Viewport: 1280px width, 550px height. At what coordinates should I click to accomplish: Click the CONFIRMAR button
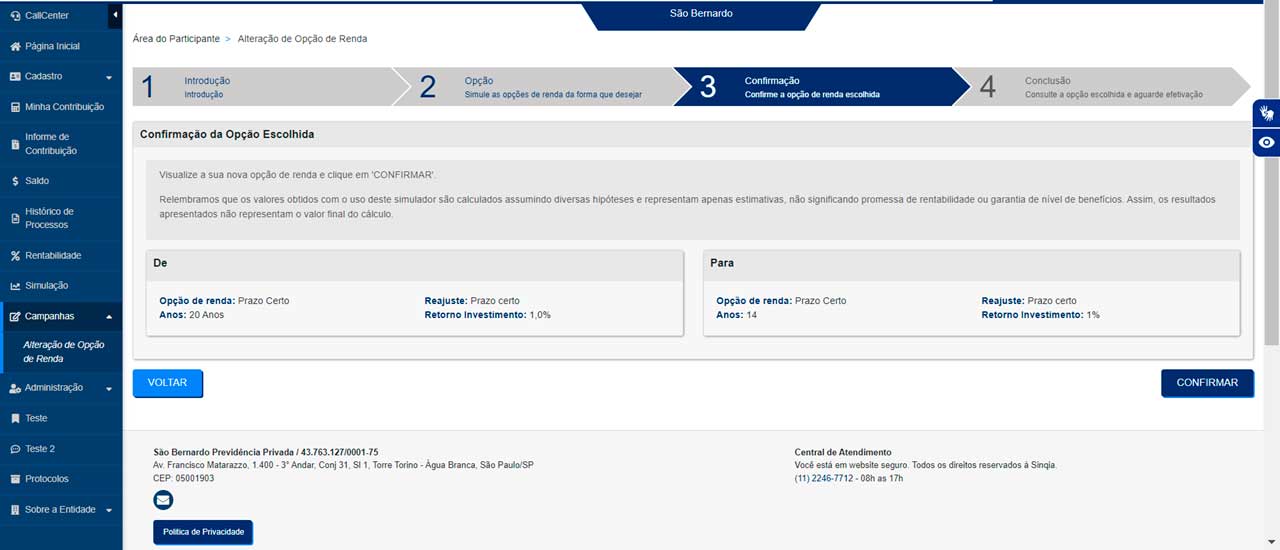click(x=1207, y=383)
